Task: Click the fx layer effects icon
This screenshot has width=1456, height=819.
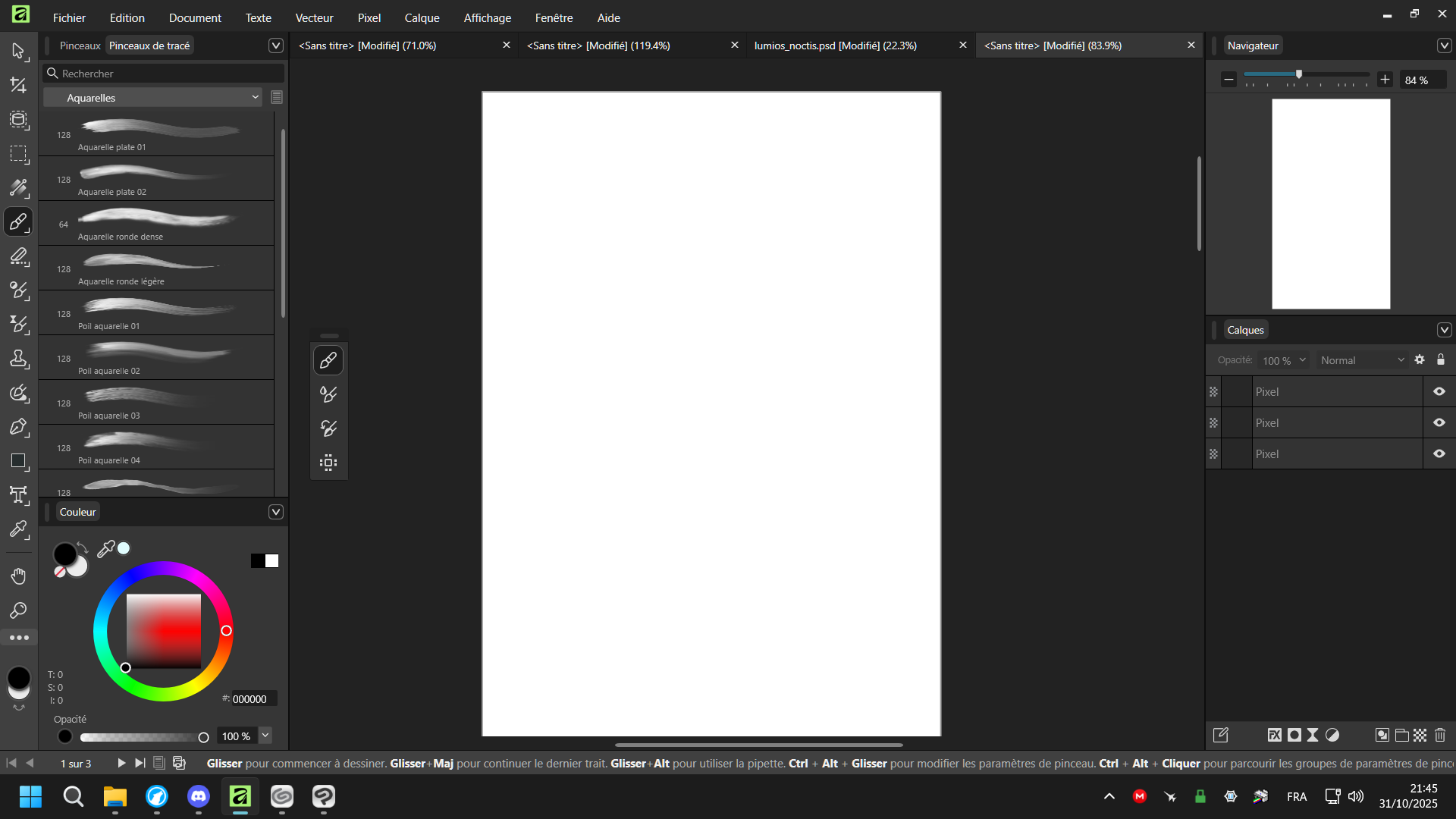Action: 1275,735
